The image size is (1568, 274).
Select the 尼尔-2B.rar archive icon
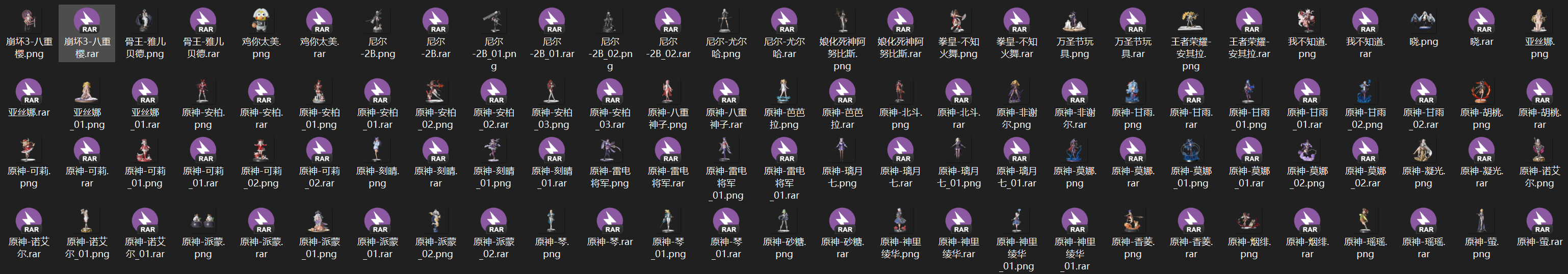click(436, 21)
